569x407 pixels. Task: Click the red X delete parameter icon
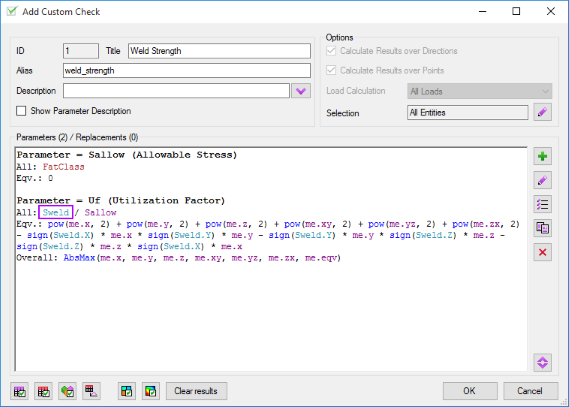pos(543,252)
